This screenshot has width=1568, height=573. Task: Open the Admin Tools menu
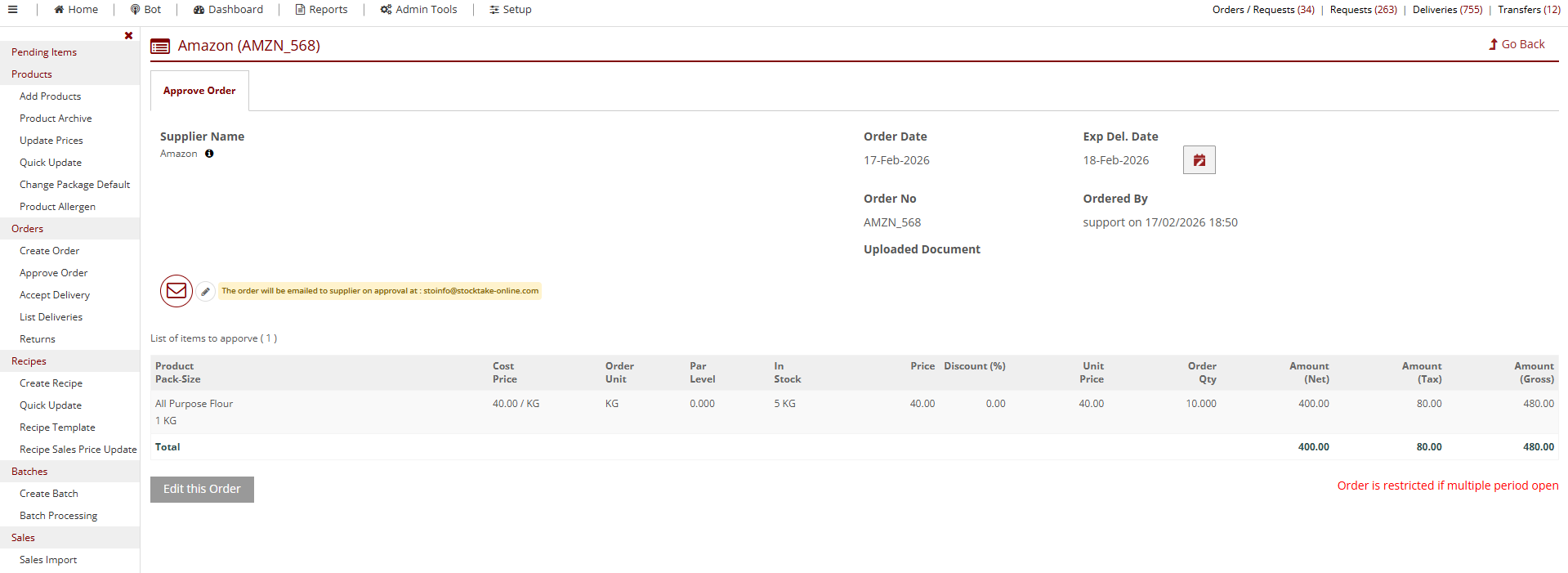tap(418, 10)
